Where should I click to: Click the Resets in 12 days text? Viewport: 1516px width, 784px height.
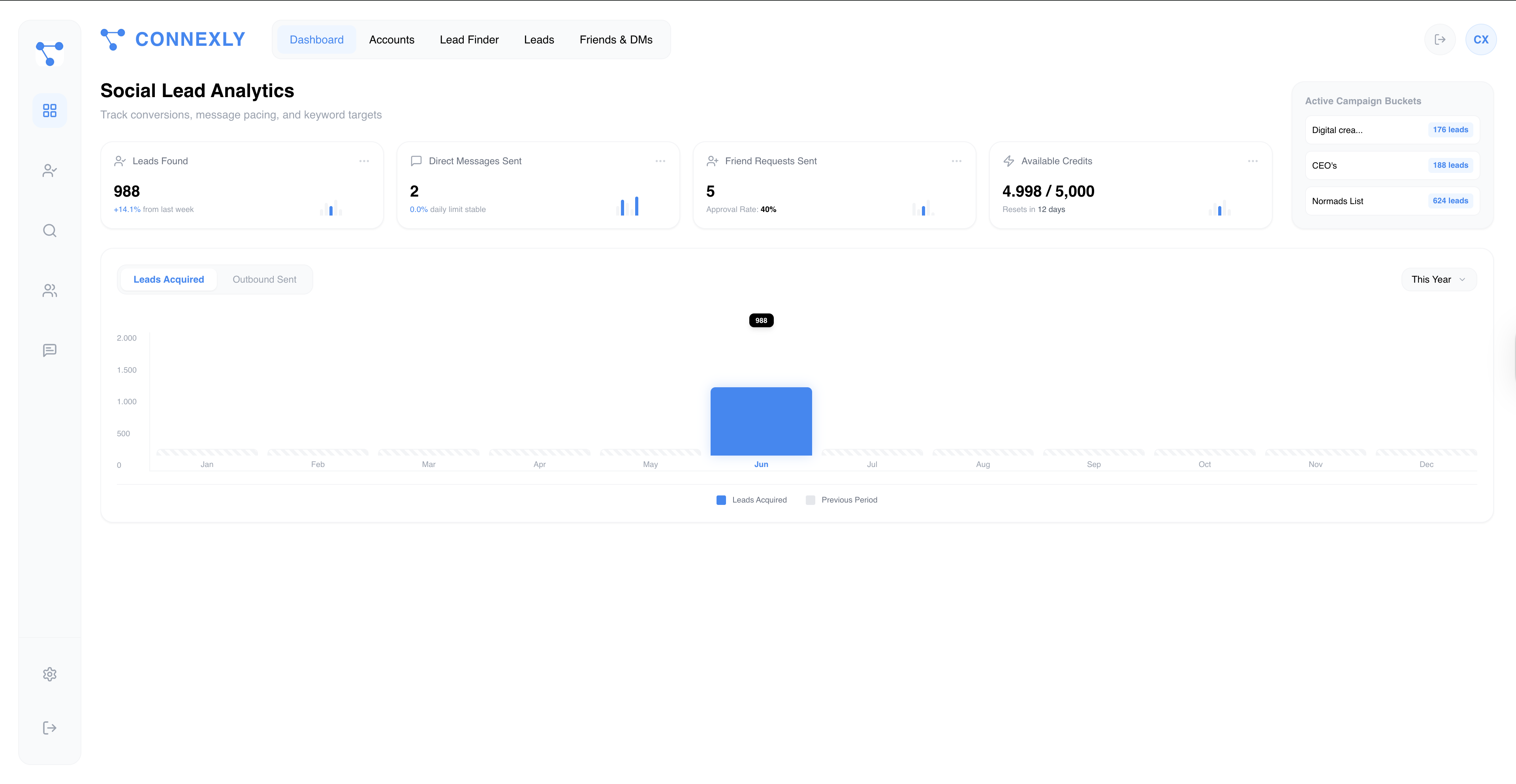tap(1033, 209)
